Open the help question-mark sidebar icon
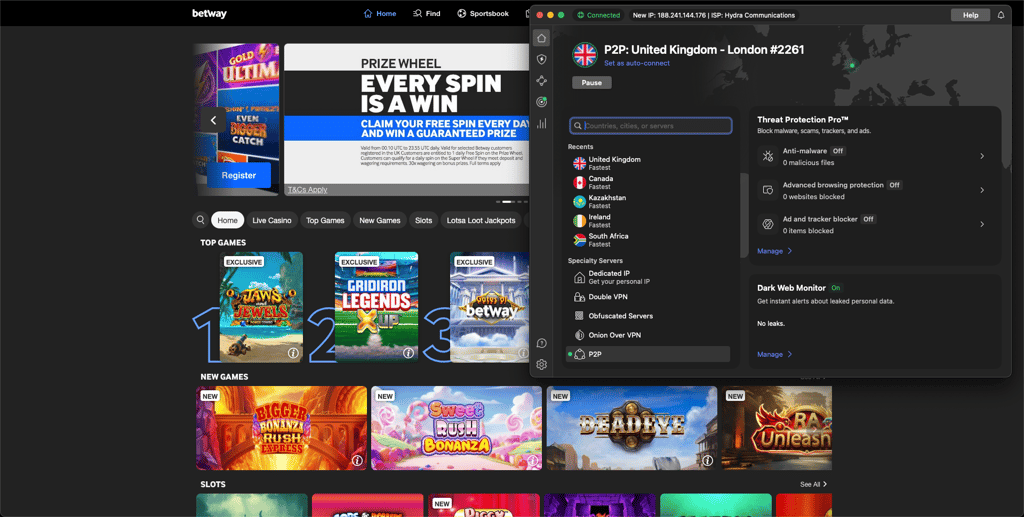Viewport: 1024px width, 517px height. coord(541,343)
